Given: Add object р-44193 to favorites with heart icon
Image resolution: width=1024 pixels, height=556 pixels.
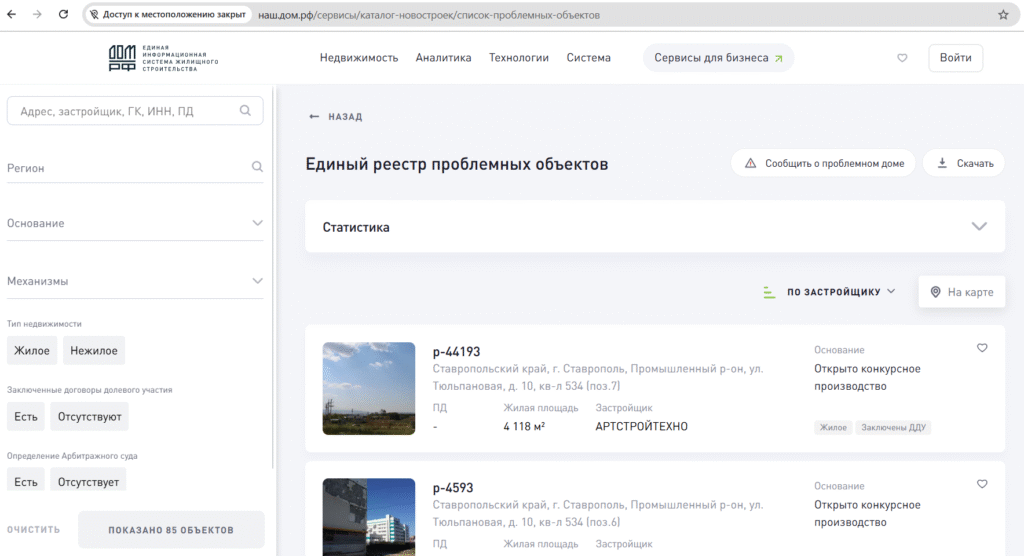Looking at the screenshot, I should click(982, 348).
